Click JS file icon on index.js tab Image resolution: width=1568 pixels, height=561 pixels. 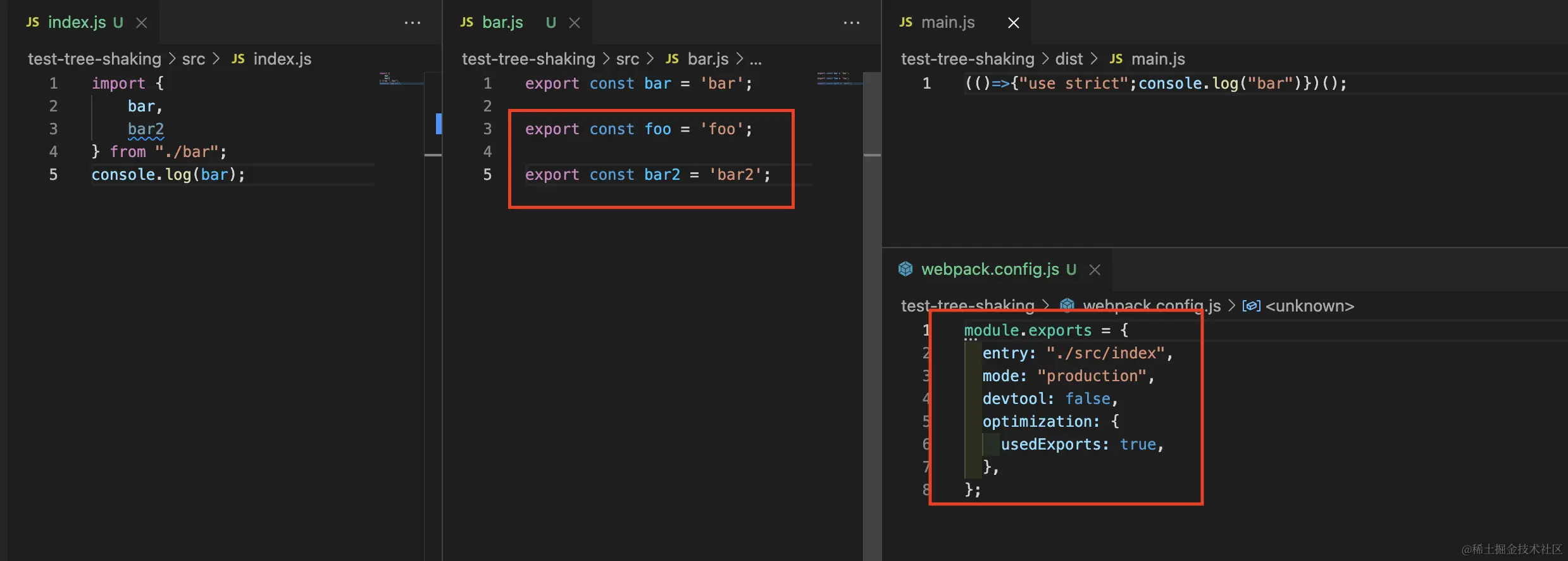tap(33, 22)
